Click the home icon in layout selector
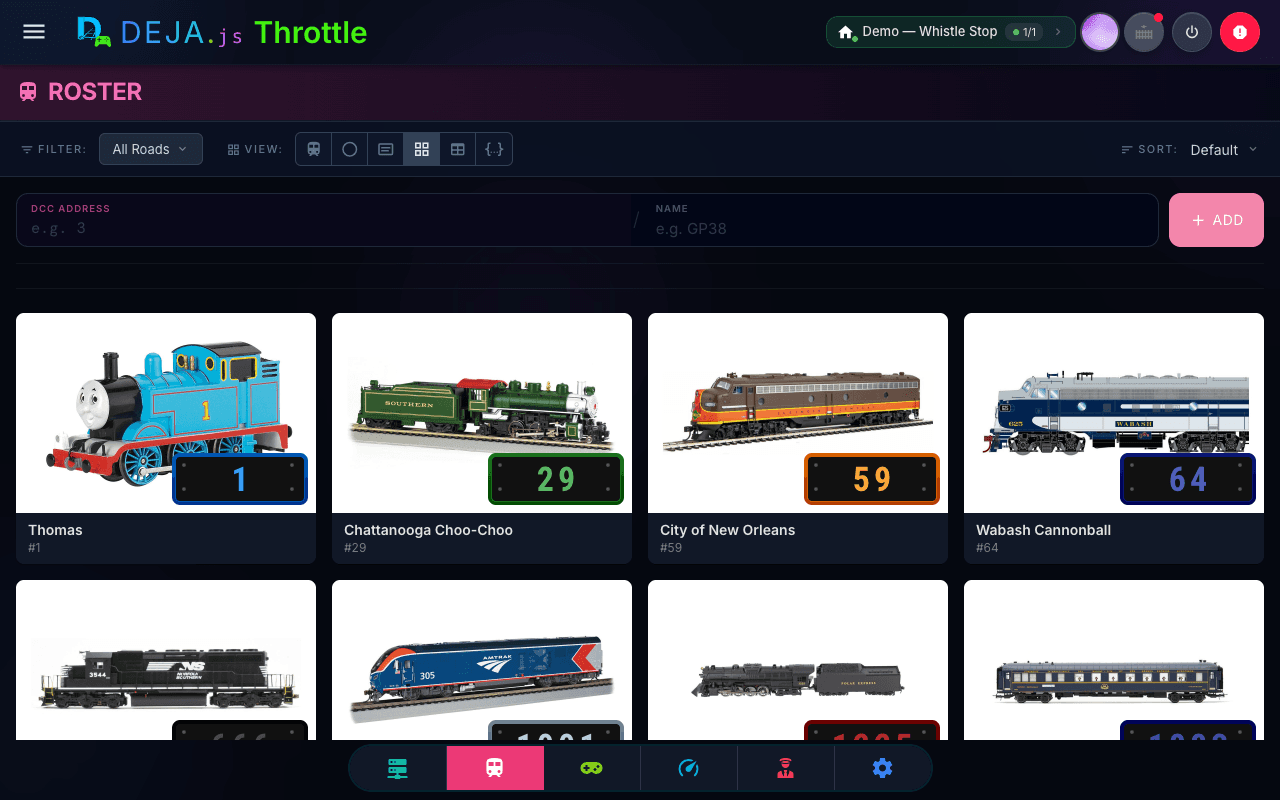Viewport: 1280px width, 800px height. coord(846,32)
